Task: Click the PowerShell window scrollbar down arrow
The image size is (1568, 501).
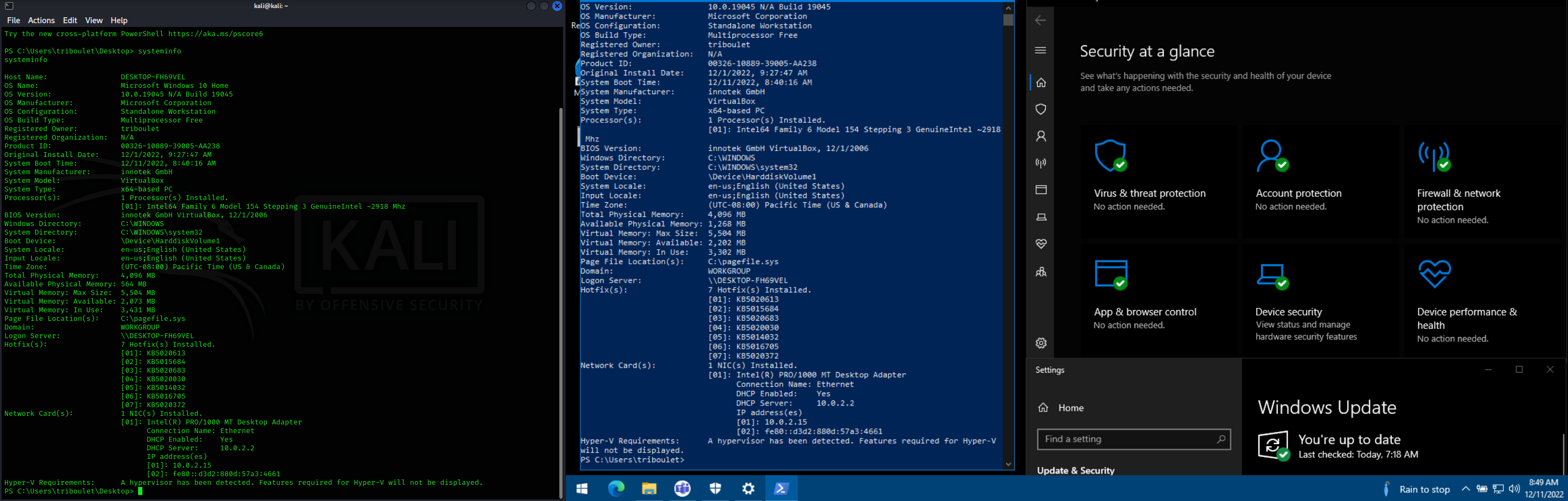Action: 1009,464
